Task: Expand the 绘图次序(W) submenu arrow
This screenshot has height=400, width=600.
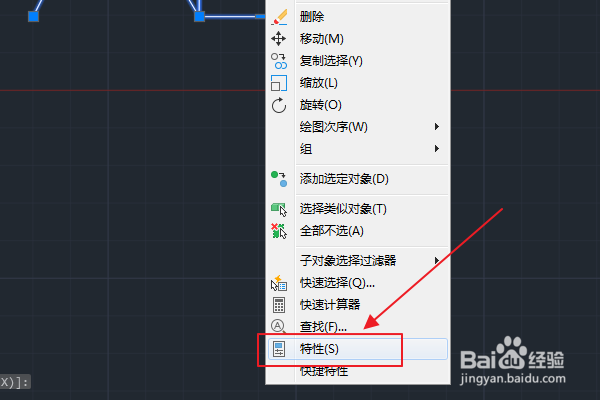Action: [x=437, y=127]
